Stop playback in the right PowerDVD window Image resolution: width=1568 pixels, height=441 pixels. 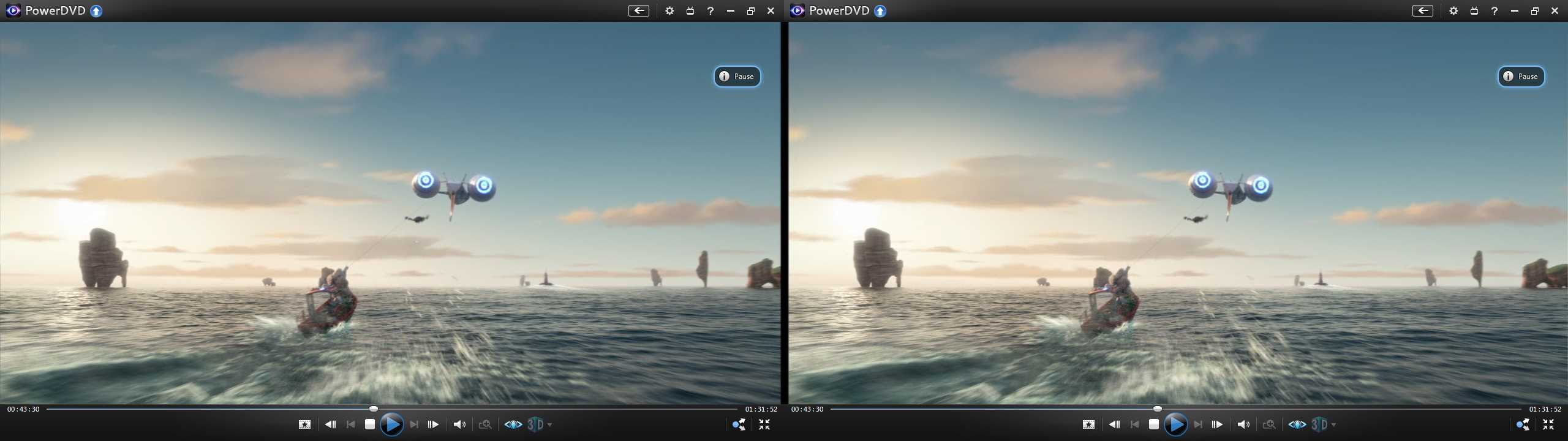(1153, 424)
